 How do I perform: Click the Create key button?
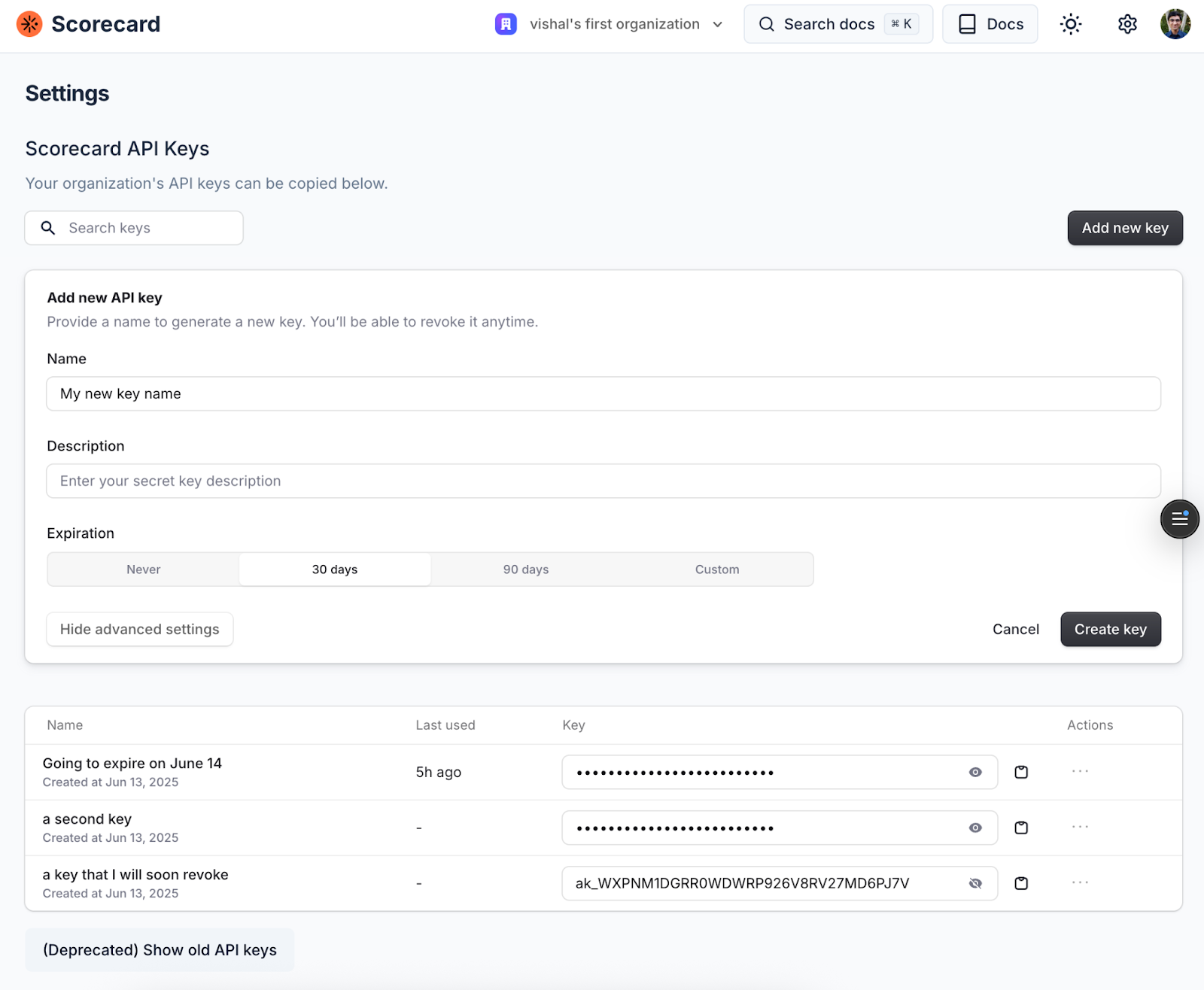[x=1110, y=629]
